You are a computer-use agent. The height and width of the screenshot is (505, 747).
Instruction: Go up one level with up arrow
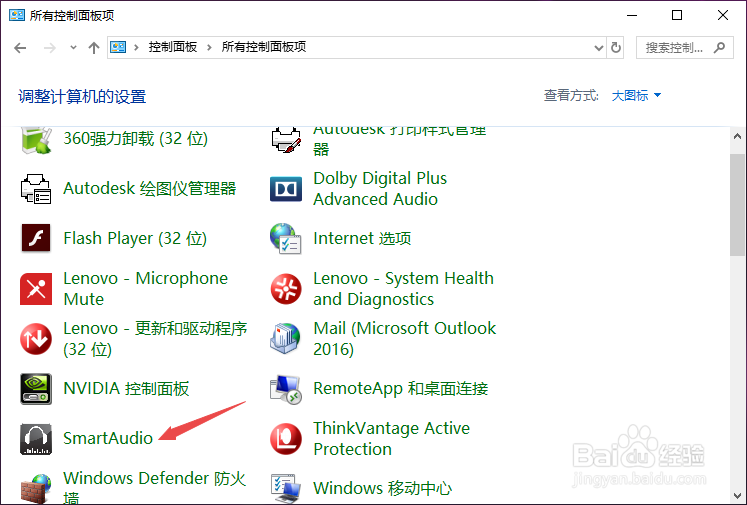[x=94, y=48]
